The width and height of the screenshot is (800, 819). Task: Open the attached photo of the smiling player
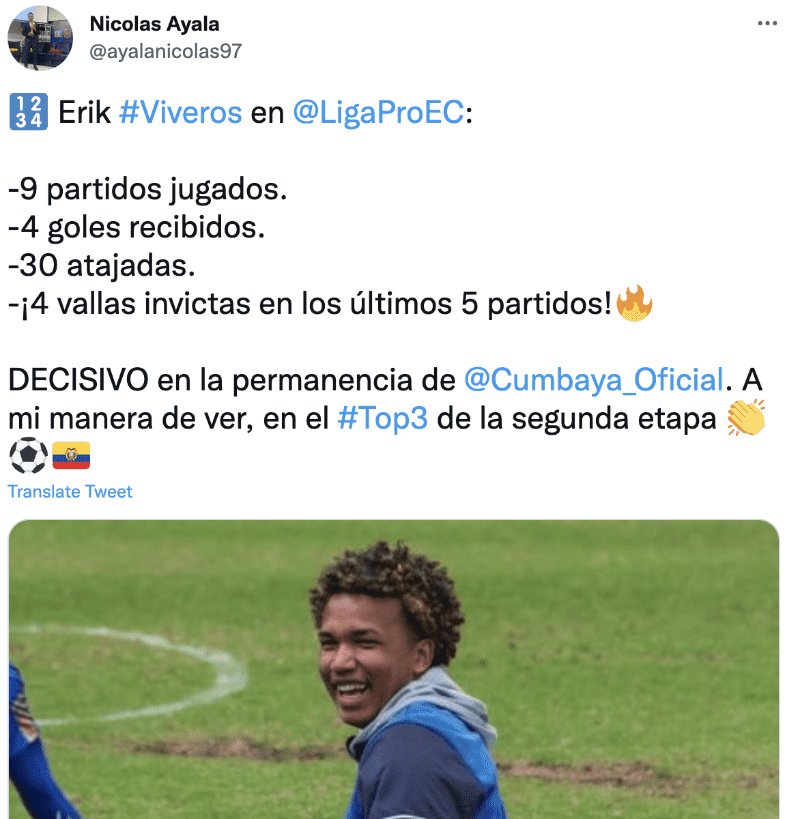point(394,669)
